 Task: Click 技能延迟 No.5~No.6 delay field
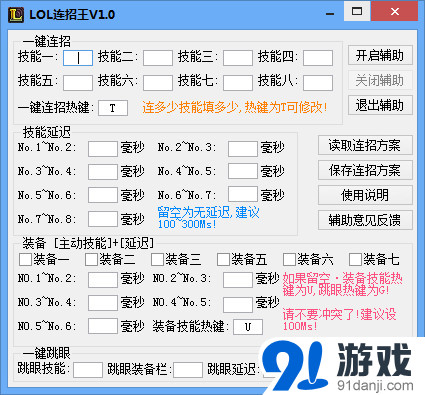coord(103,195)
